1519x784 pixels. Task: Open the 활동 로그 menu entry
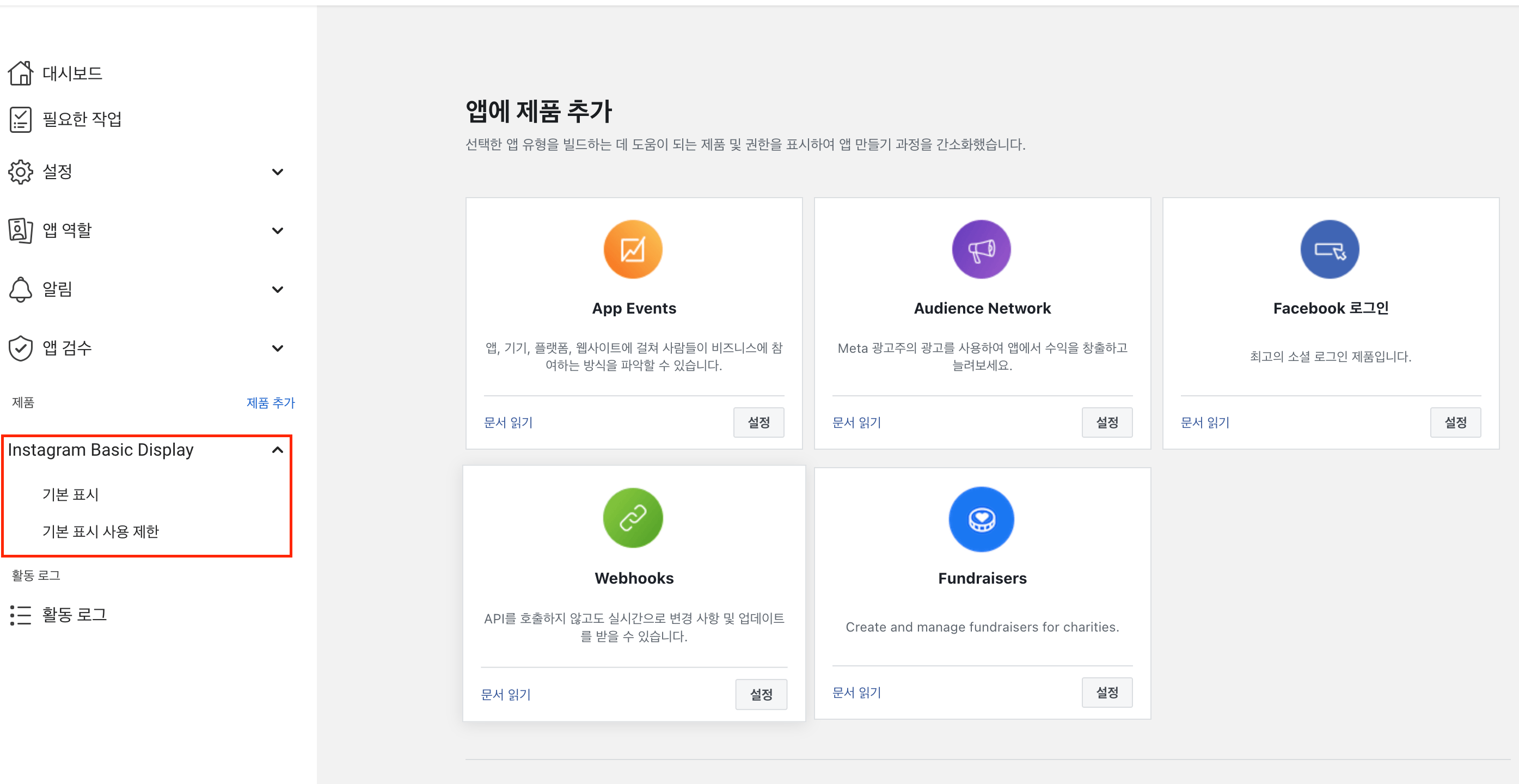click(x=75, y=615)
